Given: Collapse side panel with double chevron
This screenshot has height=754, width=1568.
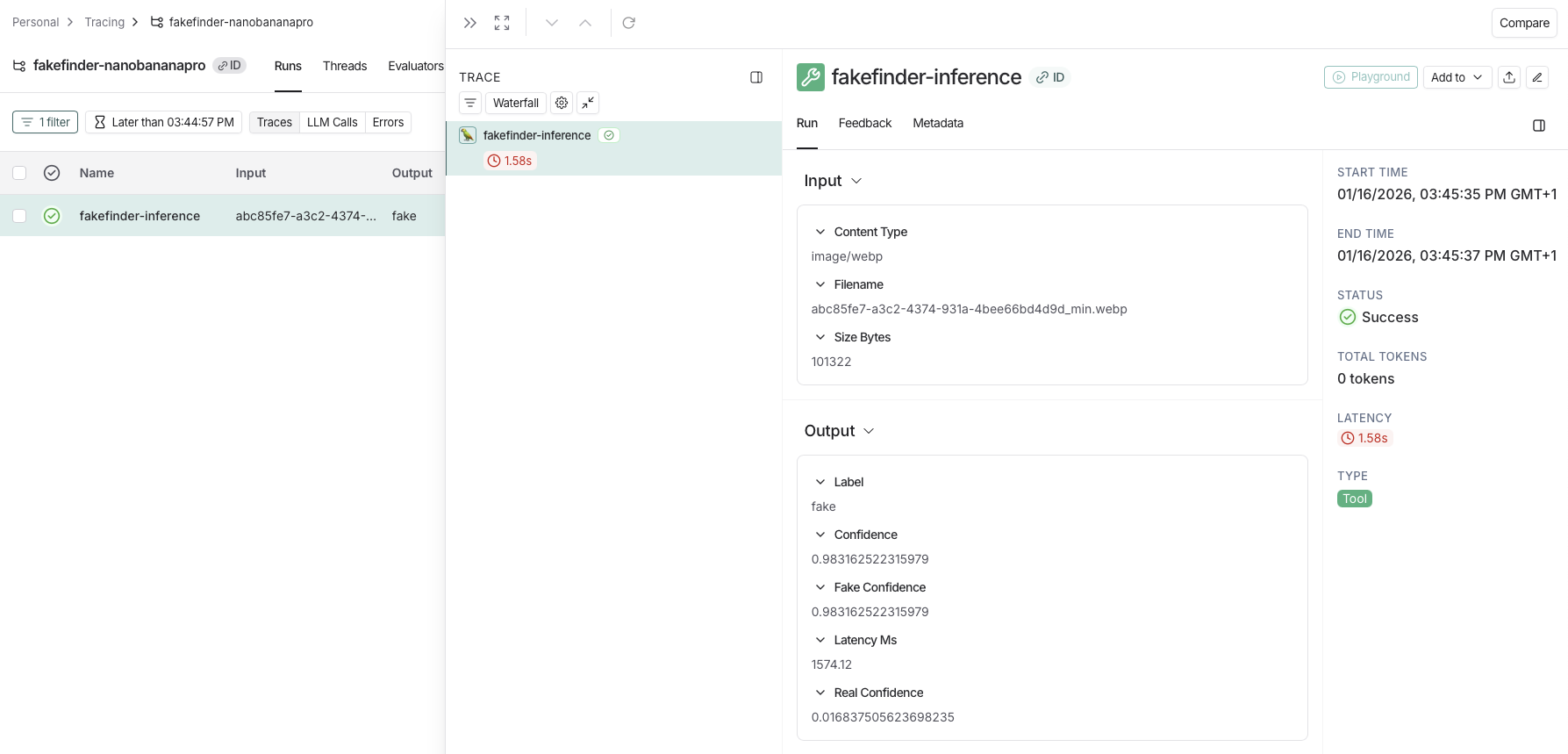Looking at the screenshot, I should [470, 23].
